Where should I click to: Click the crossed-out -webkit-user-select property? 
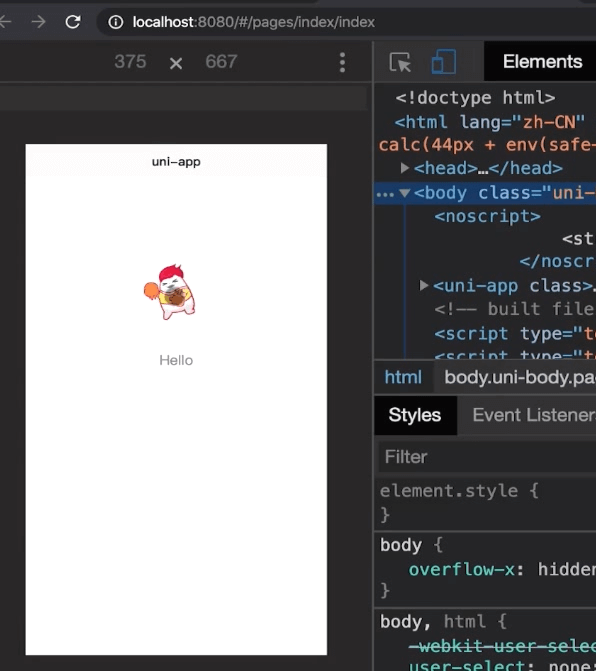tap(502, 646)
